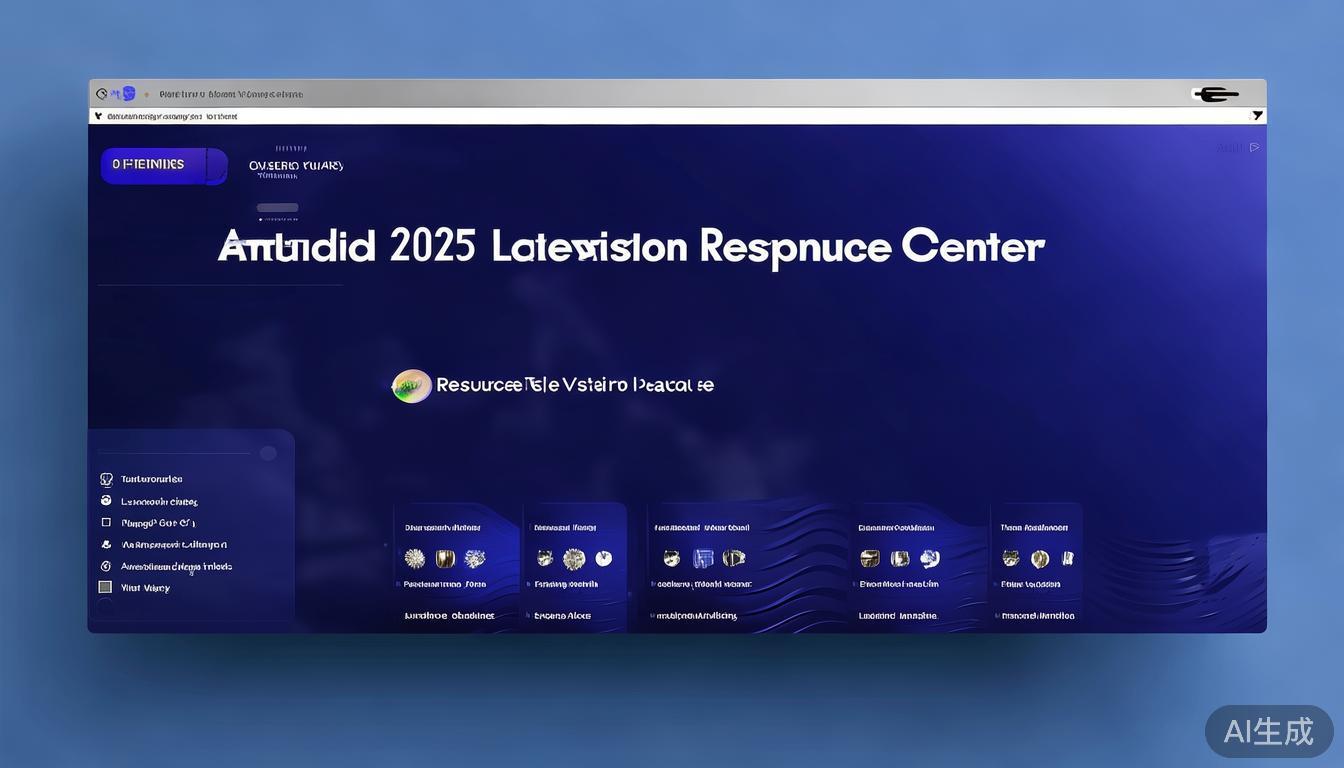
Task: Switch to the second header tab next to the pill
Action: click(295, 166)
